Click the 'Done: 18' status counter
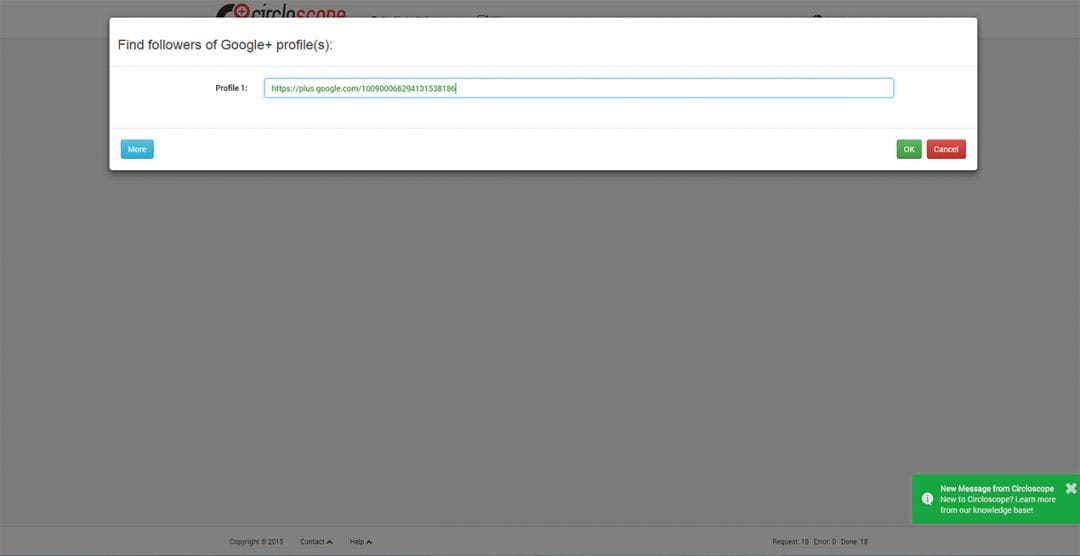 point(854,542)
